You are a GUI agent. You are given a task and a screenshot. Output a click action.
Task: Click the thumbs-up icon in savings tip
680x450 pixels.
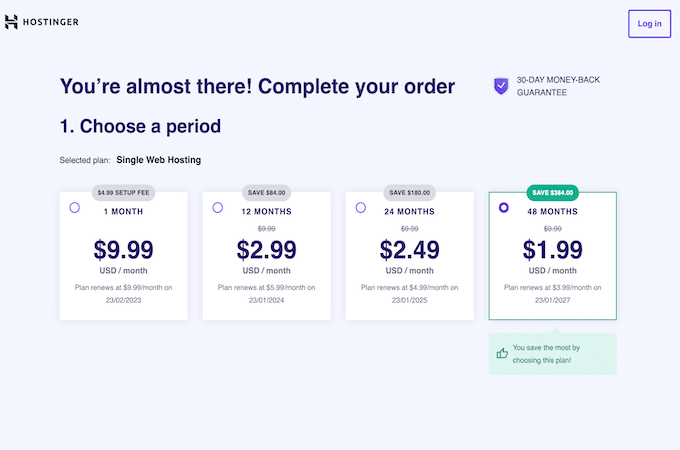(502, 353)
